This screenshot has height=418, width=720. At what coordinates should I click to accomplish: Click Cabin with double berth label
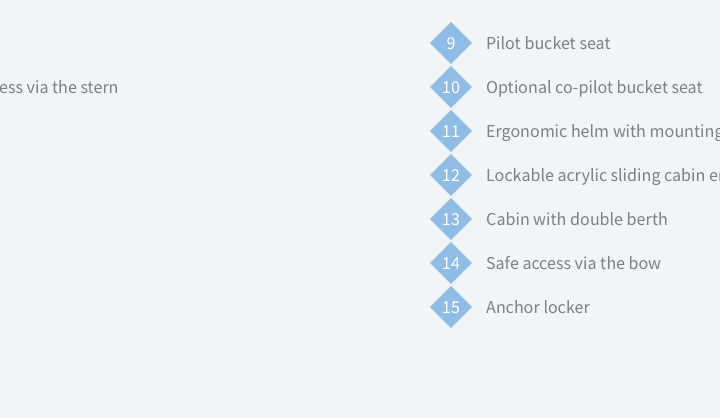pos(577,219)
